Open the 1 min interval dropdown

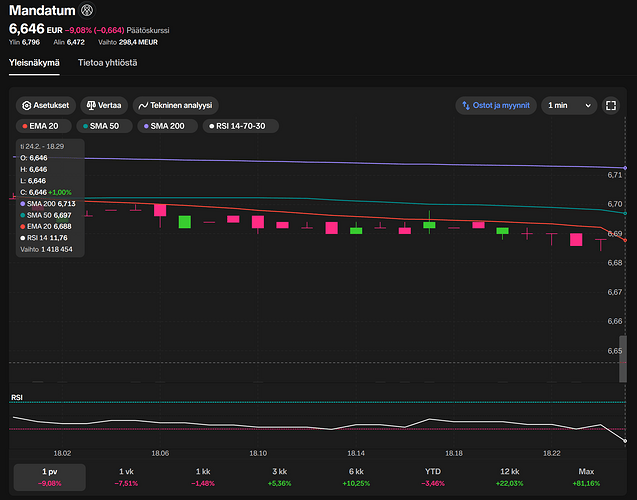point(569,105)
